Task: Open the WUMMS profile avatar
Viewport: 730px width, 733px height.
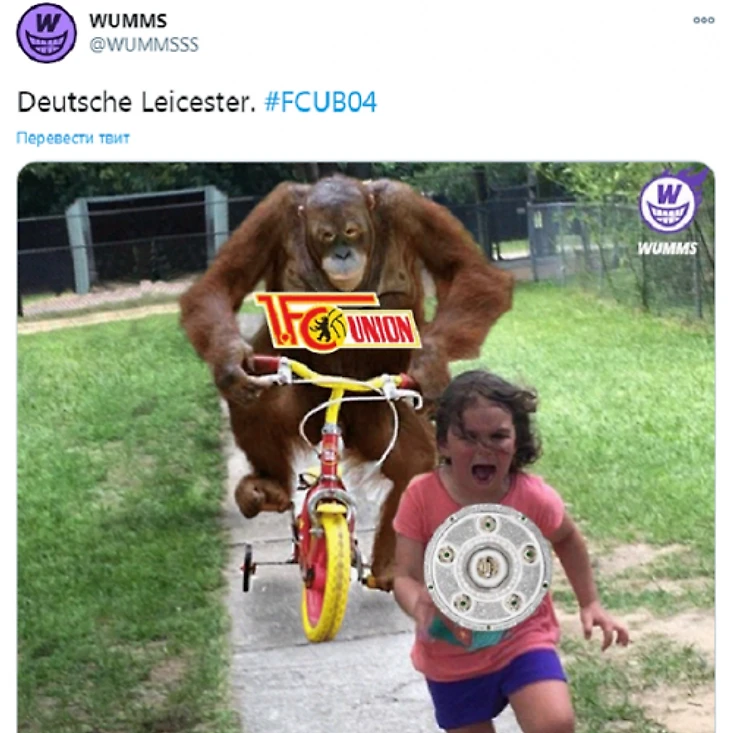Action: click(x=46, y=33)
